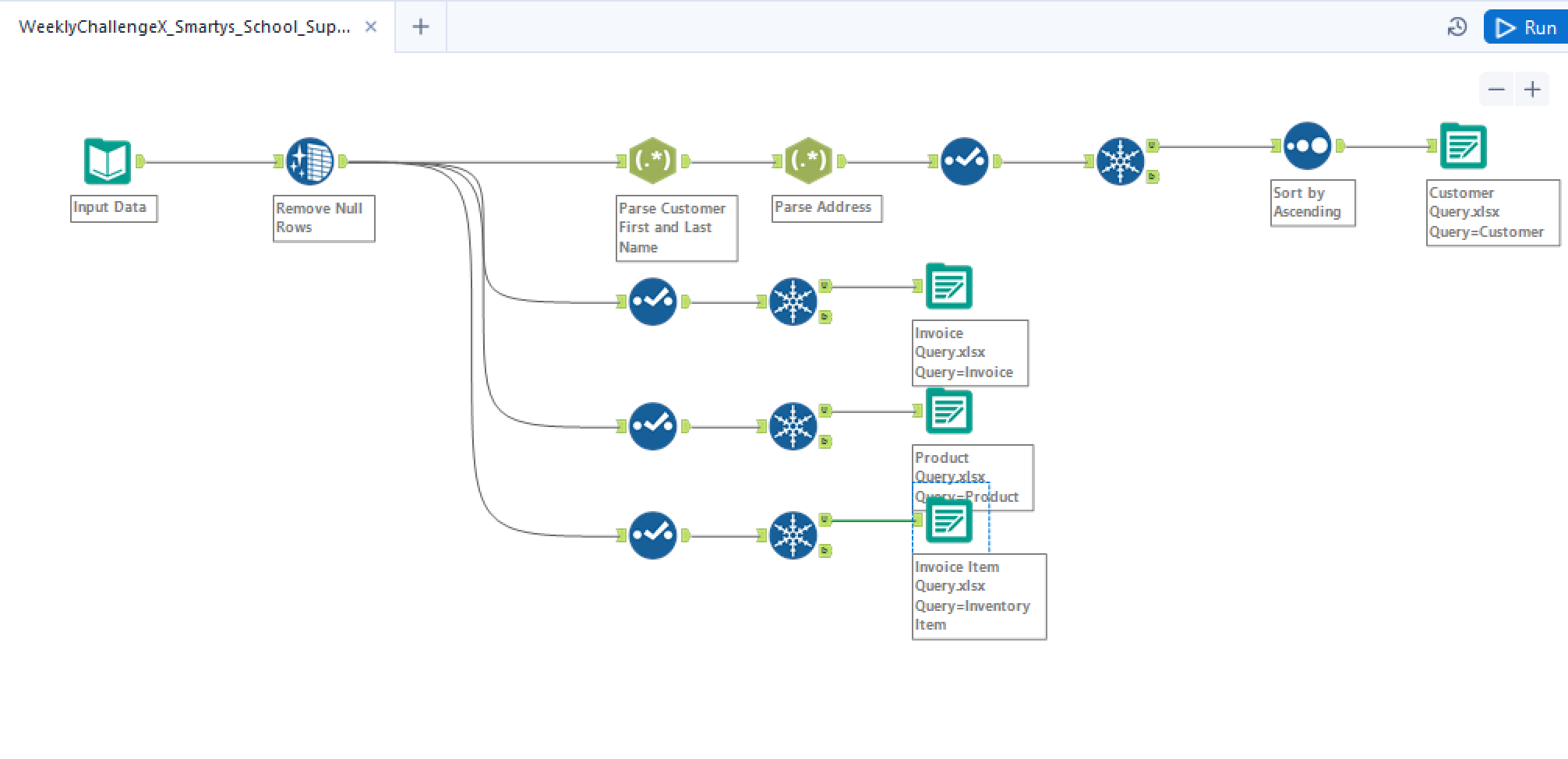The image size is (1568, 759).
Task: Zoom out the canvas with minus button
Action: (1496, 90)
